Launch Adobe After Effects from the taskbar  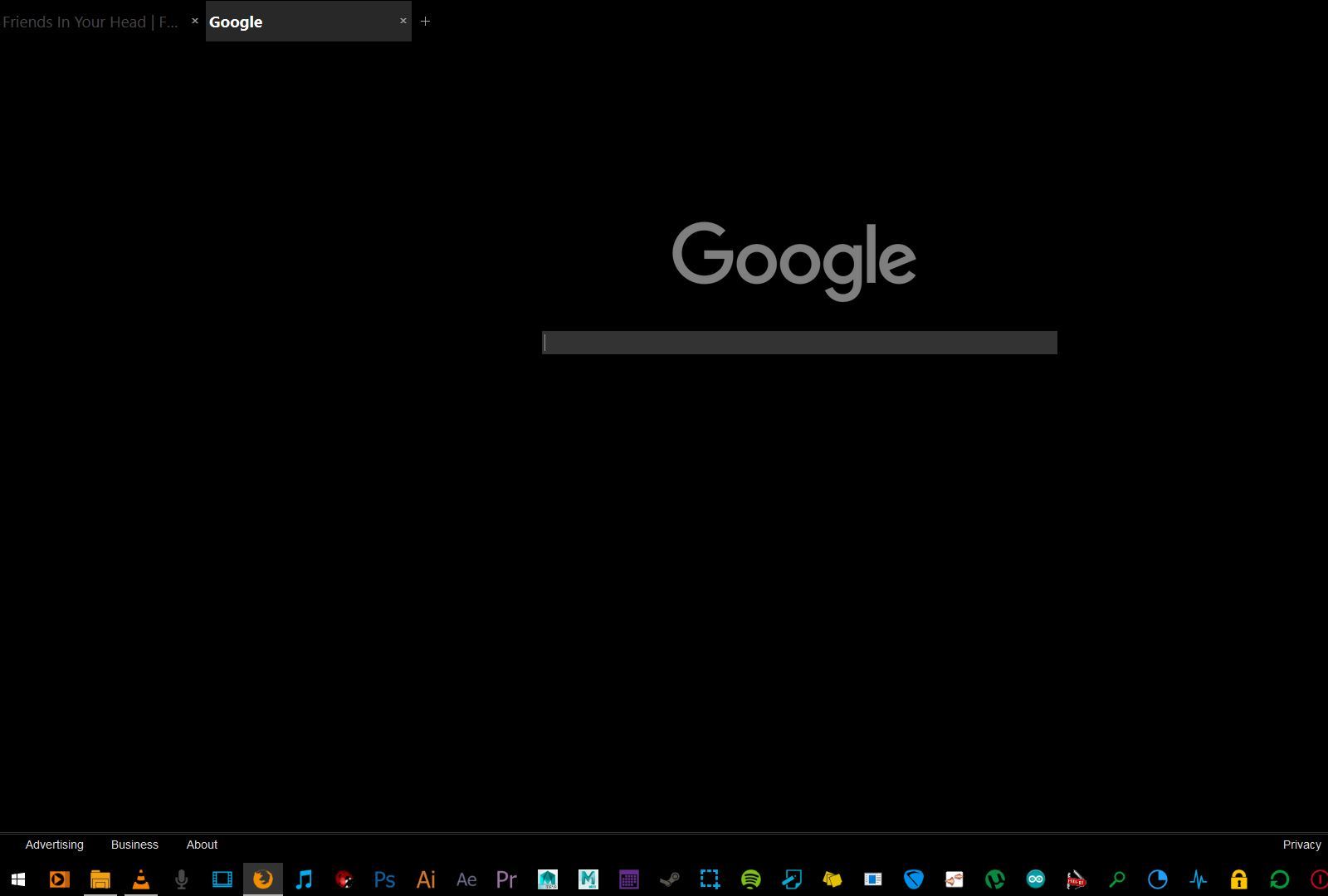click(x=466, y=879)
